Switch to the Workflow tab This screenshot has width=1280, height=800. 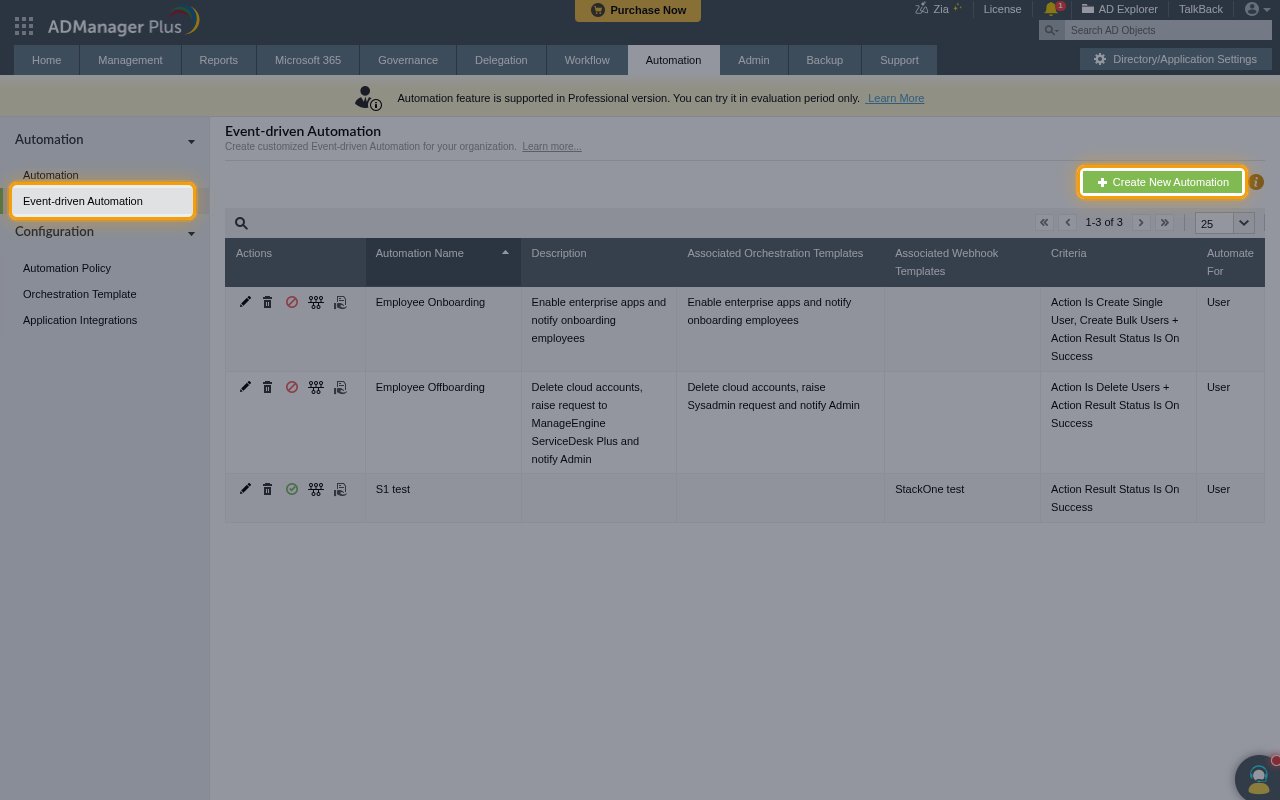pyautogui.click(x=587, y=60)
